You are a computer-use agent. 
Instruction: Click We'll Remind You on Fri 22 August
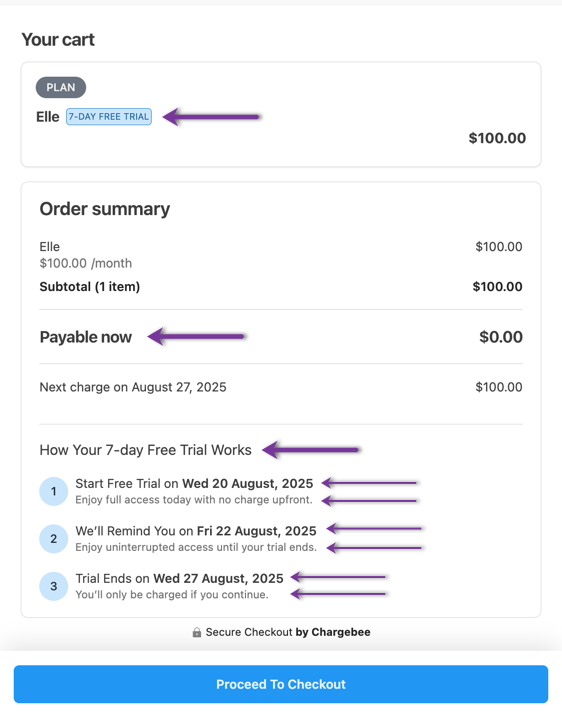(x=196, y=531)
